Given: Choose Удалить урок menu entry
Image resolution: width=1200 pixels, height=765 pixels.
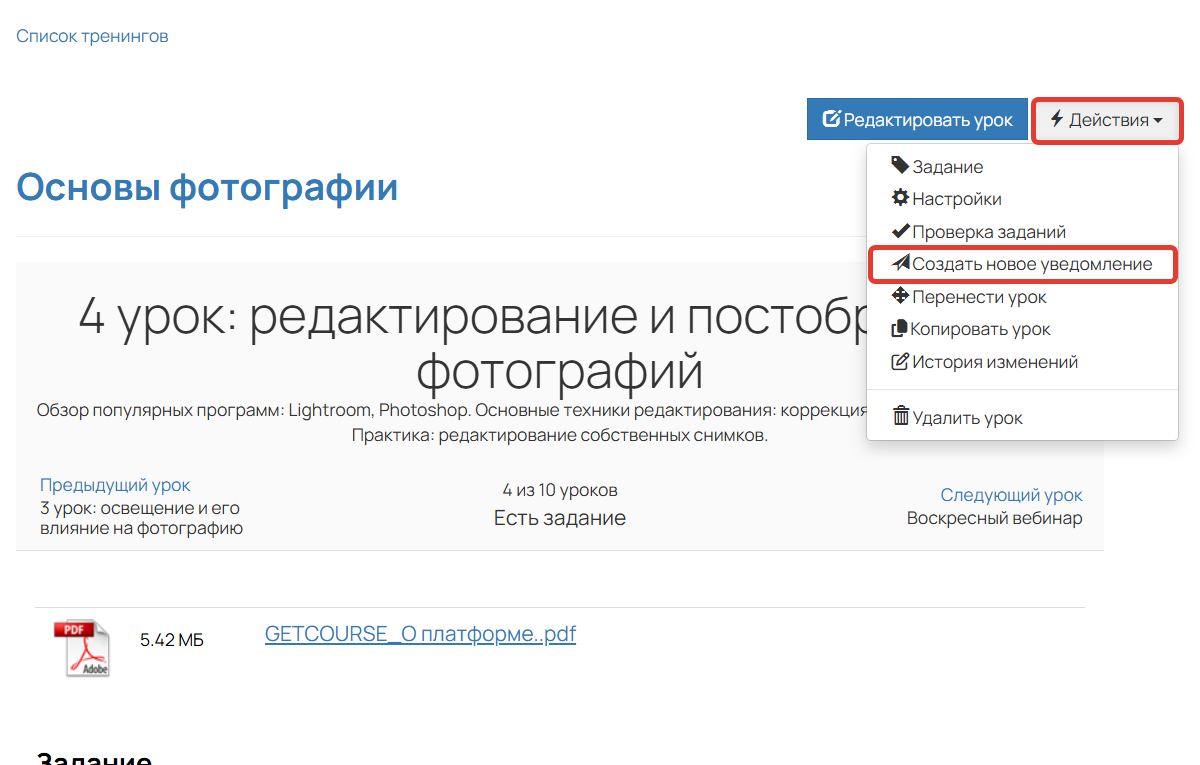Looking at the screenshot, I should [1022, 418].
